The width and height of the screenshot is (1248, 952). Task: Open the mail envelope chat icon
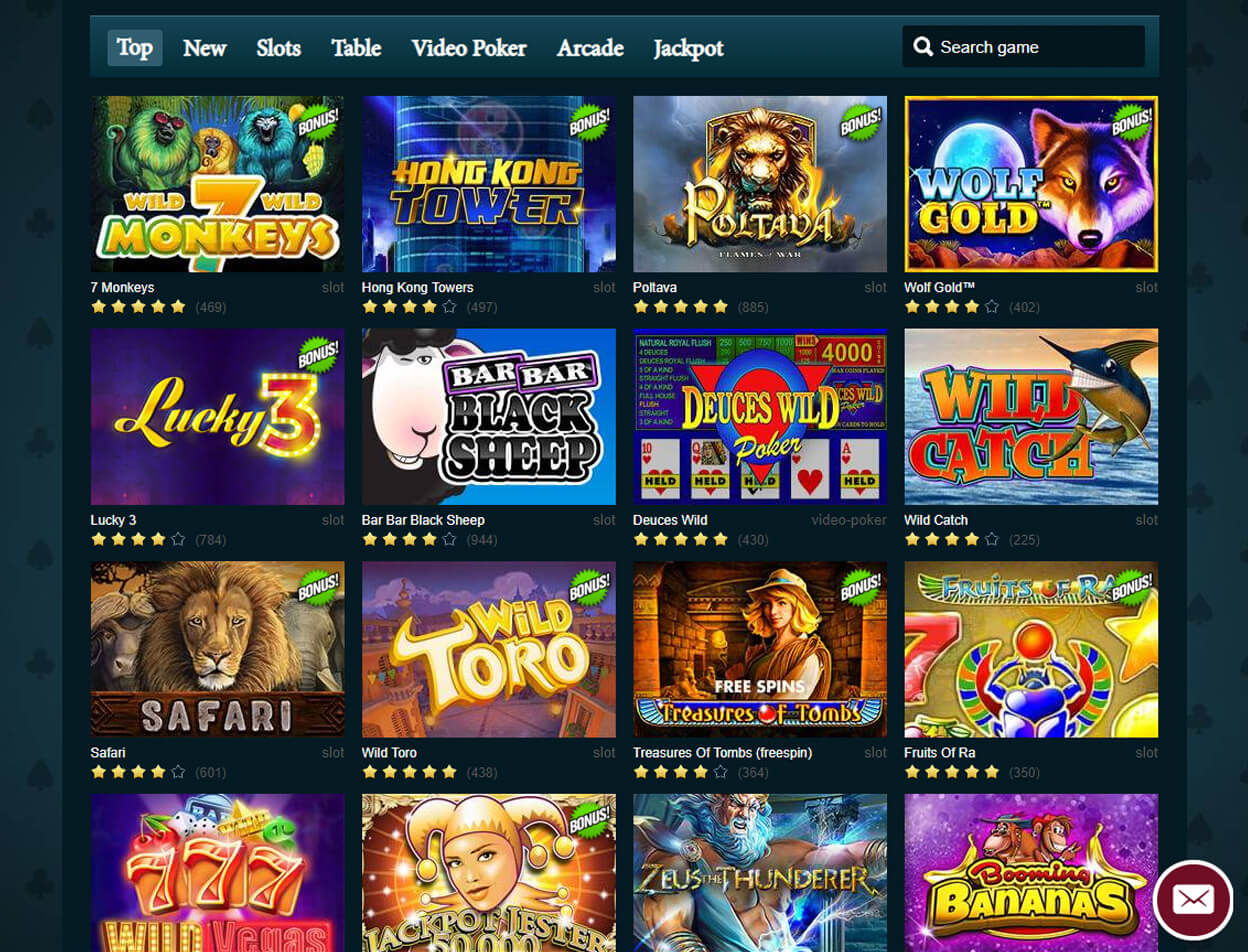(x=1192, y=899)
